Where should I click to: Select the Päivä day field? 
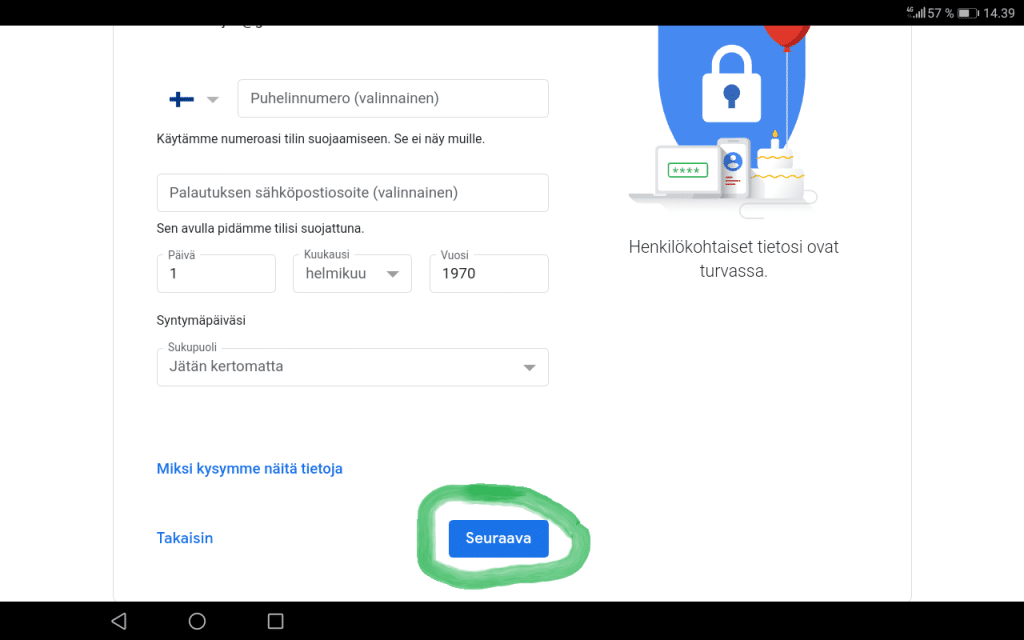point(216,274)
